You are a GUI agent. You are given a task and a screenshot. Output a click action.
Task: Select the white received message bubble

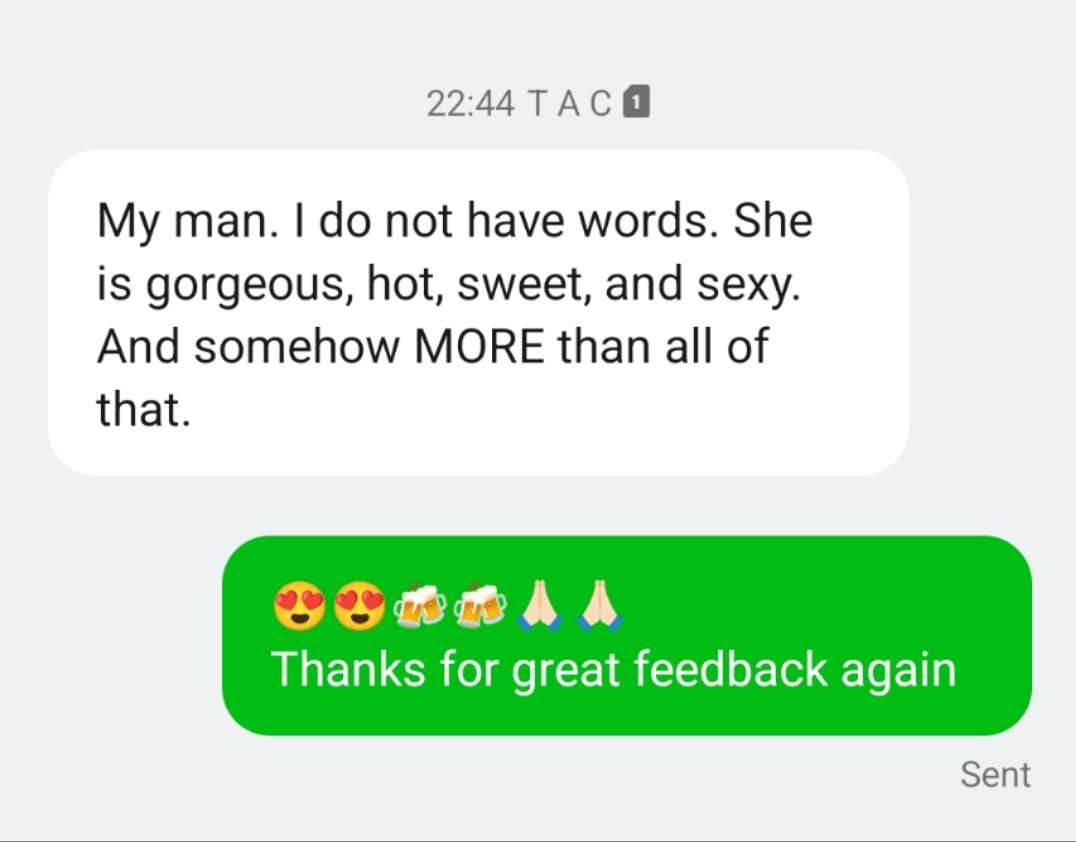478,312
